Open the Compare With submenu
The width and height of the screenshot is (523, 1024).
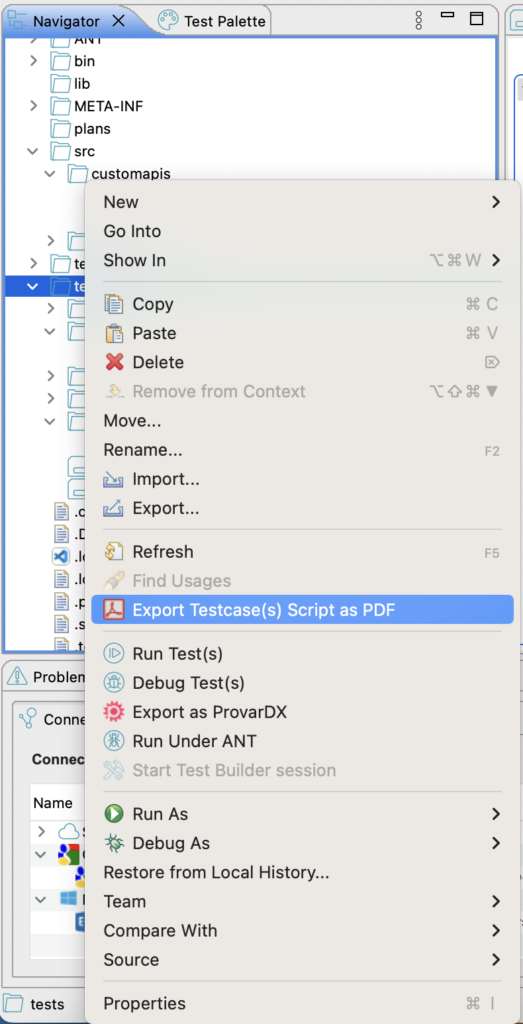pos(302,931)
